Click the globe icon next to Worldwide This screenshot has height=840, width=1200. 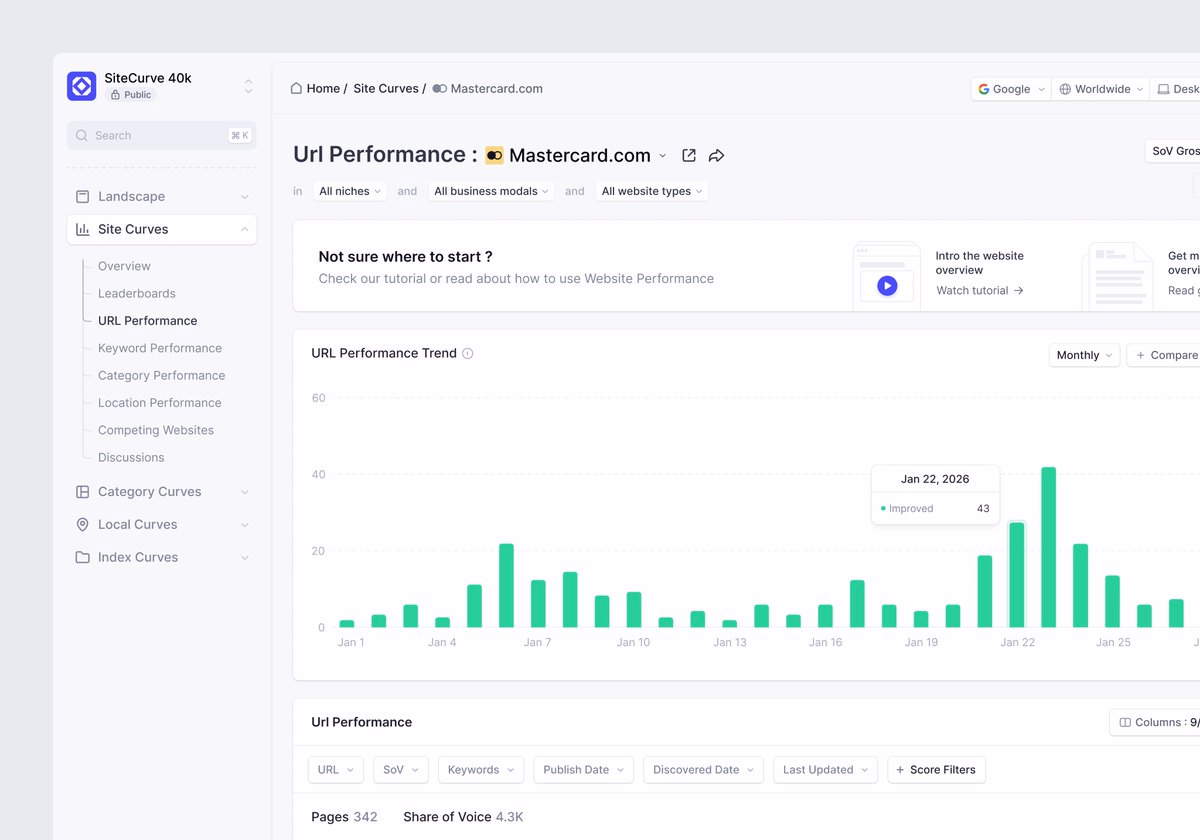[x=1065, y=89]
